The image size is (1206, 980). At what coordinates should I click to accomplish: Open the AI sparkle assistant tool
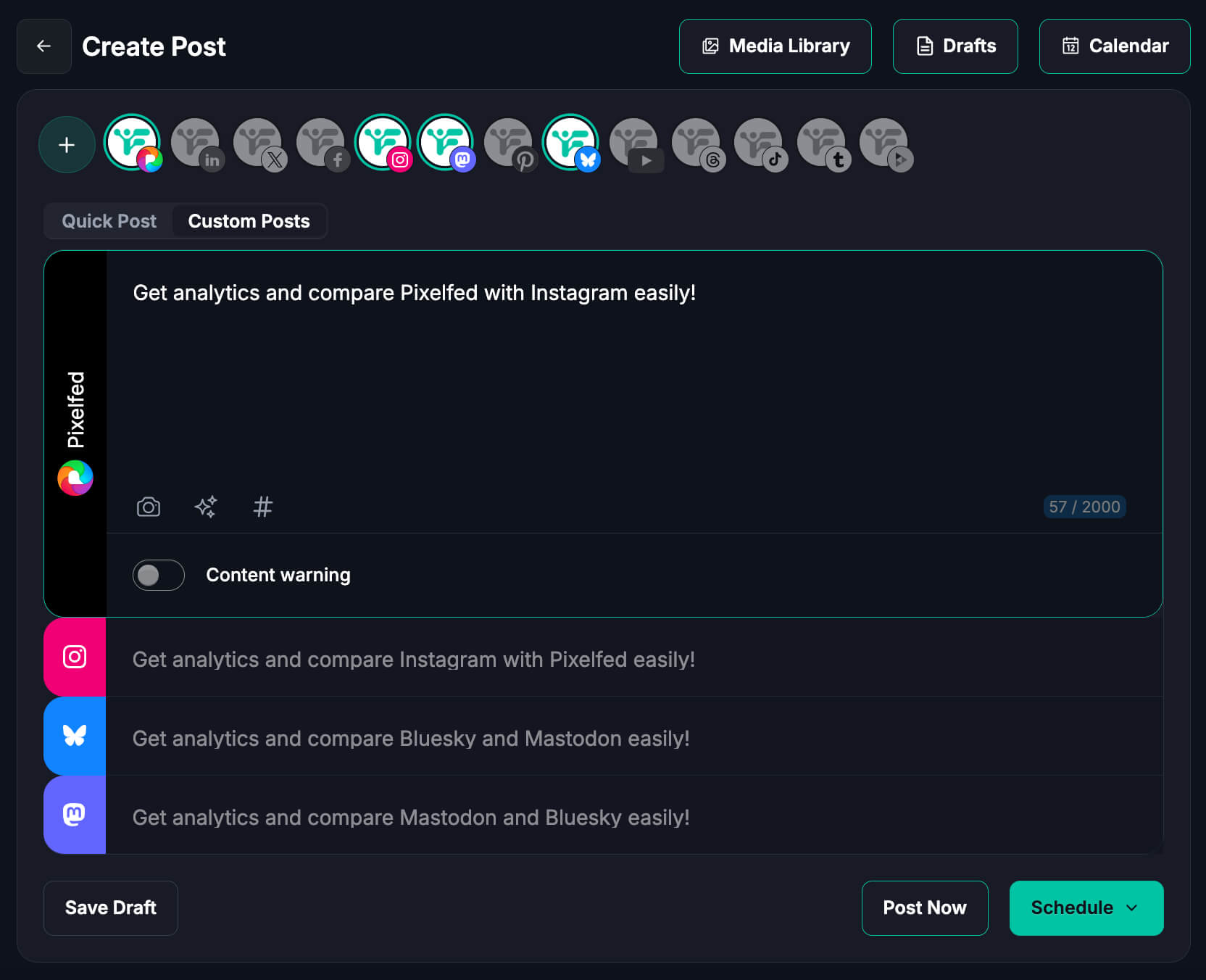pos(206,507)
